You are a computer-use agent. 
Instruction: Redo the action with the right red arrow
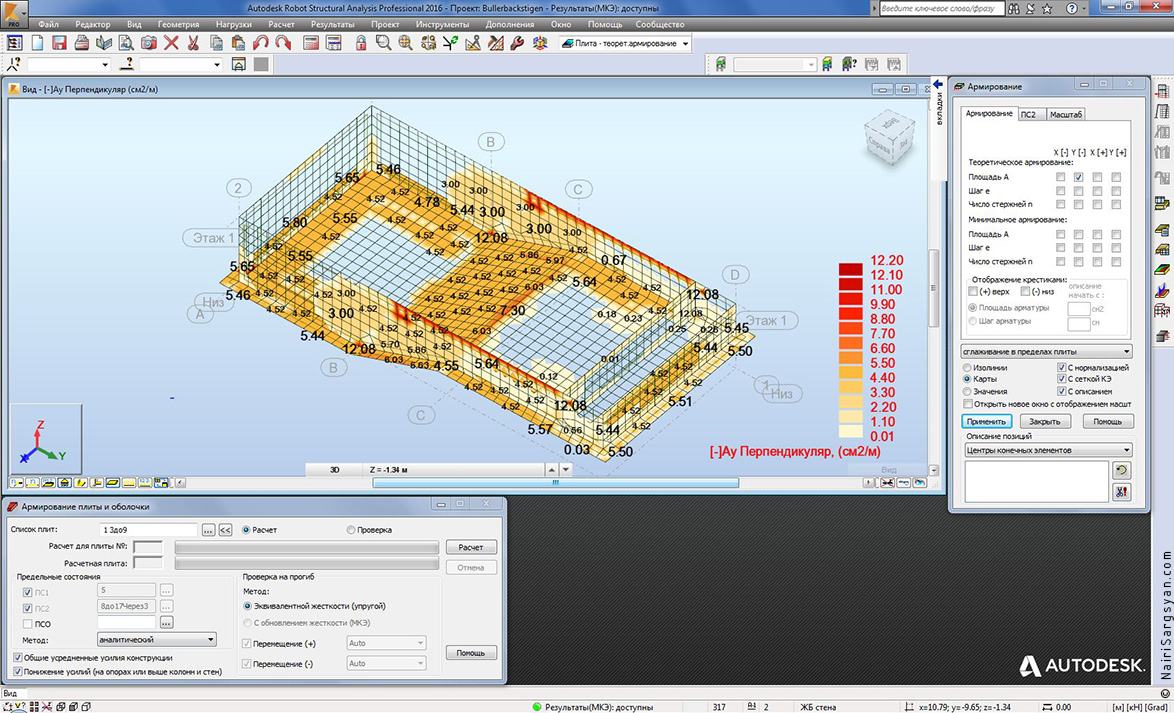pyautogui.click(x=283, y=43)
